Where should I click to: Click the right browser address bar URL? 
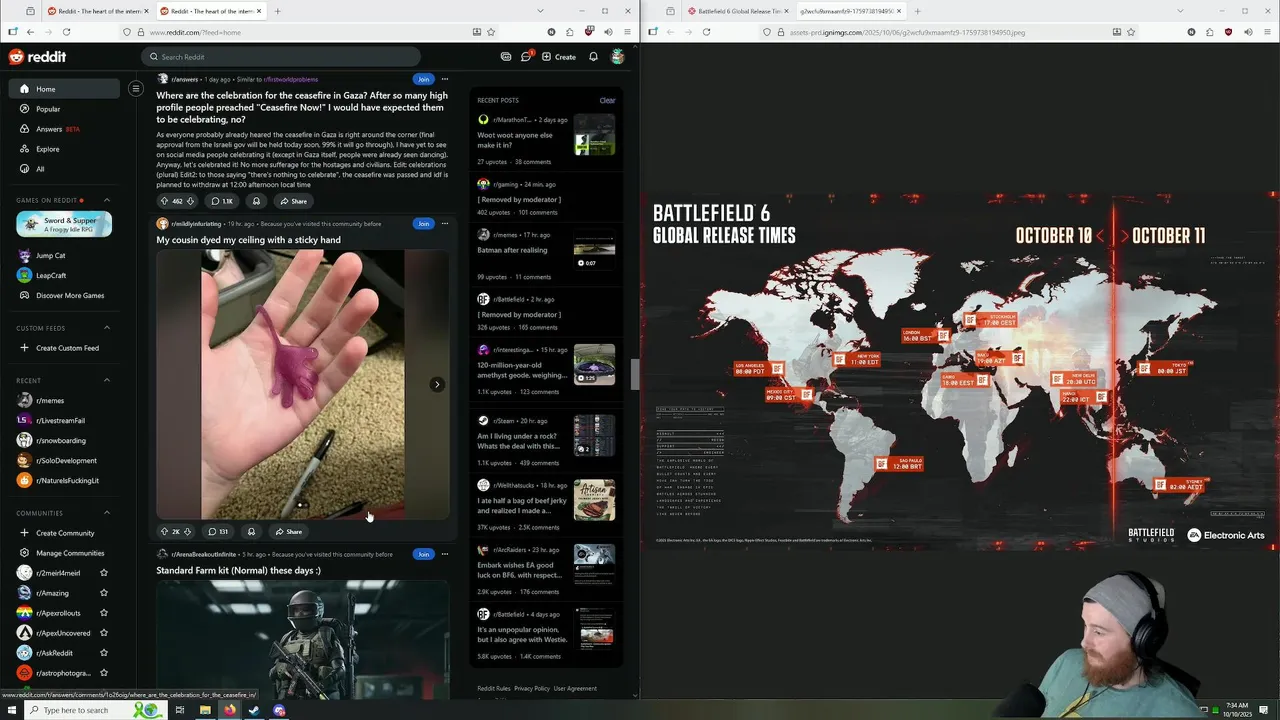(907, 32)
